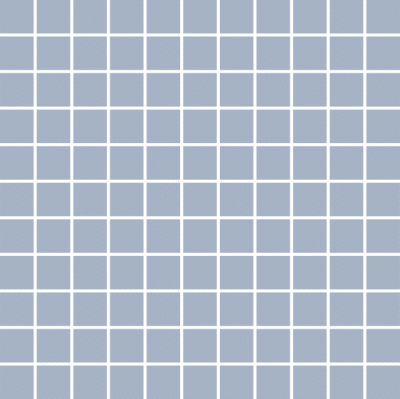Image resolution: width=400 pixels, height=399 pixels.
Task: Click the tenth tile in the ninth row
Action: [347, 310]
